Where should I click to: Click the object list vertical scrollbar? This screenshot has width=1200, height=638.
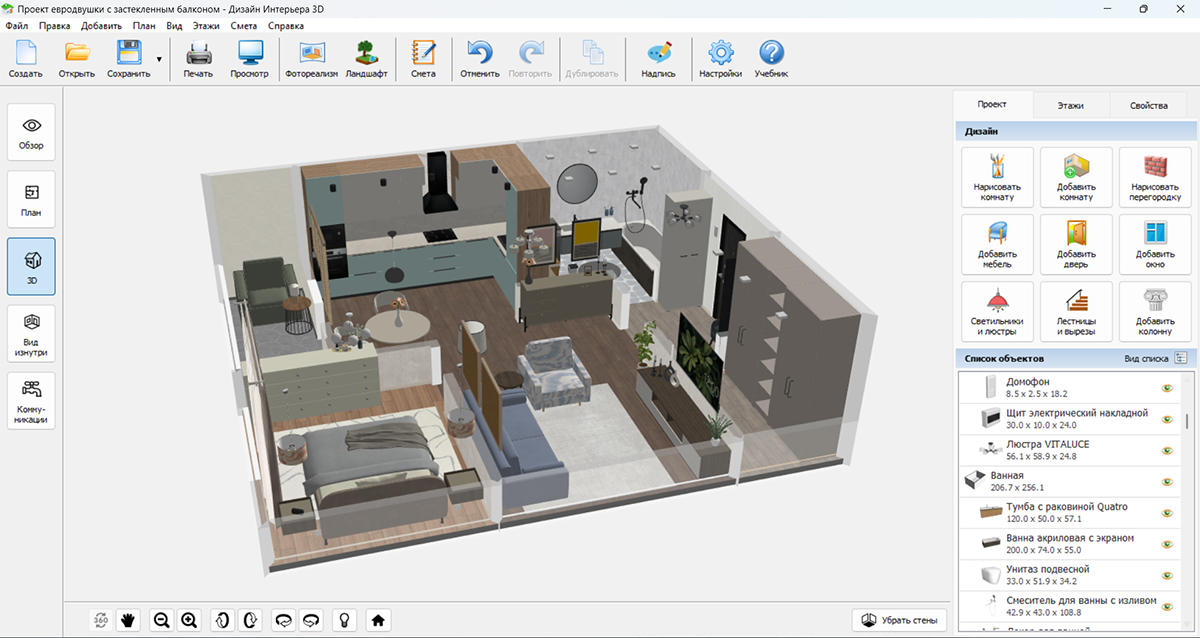click(1188, 421)
